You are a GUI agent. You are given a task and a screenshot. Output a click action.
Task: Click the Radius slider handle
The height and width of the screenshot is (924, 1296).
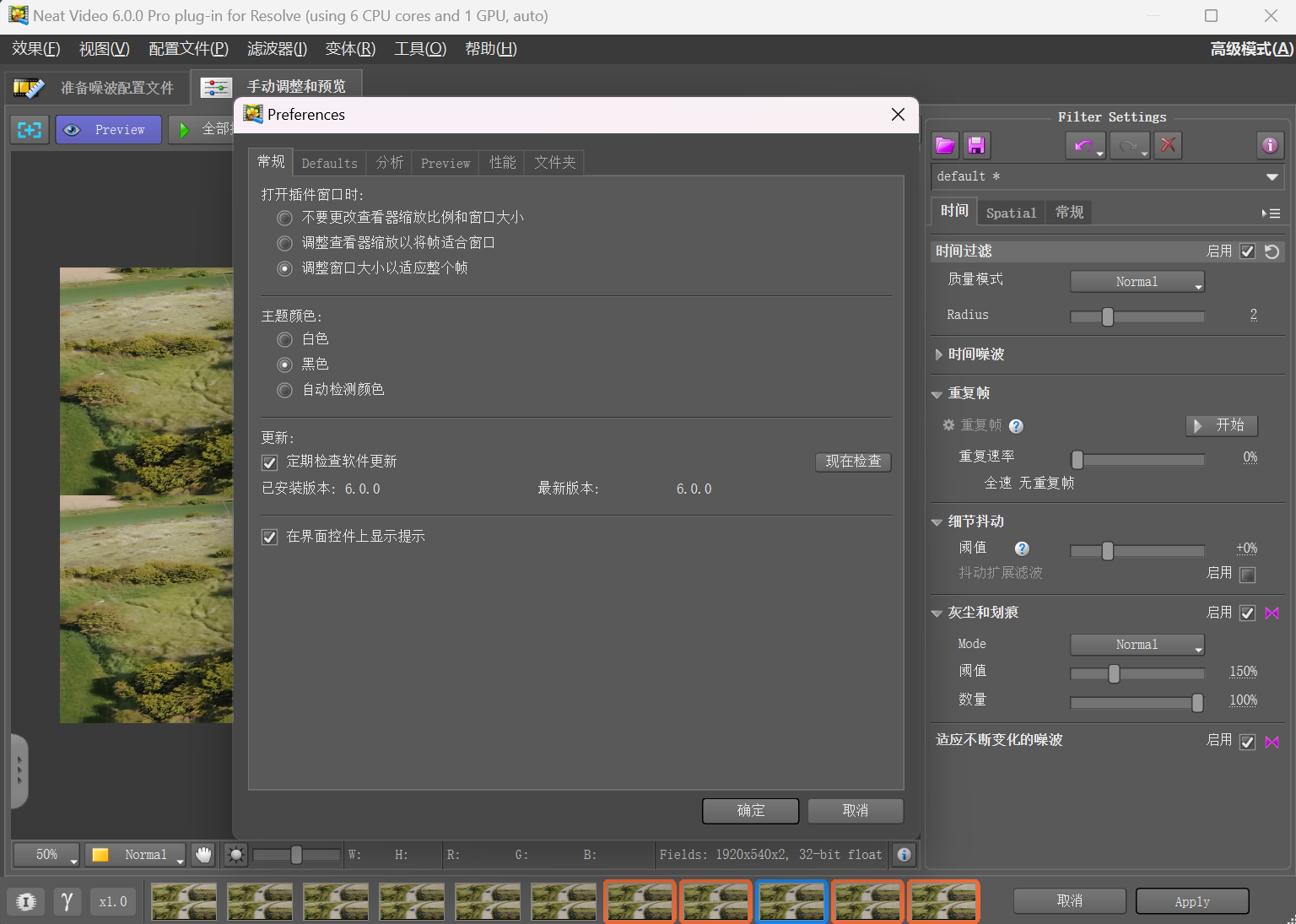1108,316
